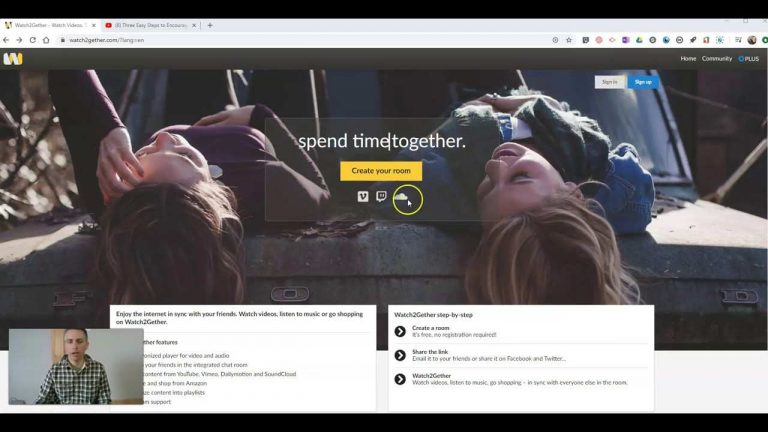Switch to the YouTube Three Easy Steps tab
The height and width of the screenshot is (432, 768).
pos(149,25)
